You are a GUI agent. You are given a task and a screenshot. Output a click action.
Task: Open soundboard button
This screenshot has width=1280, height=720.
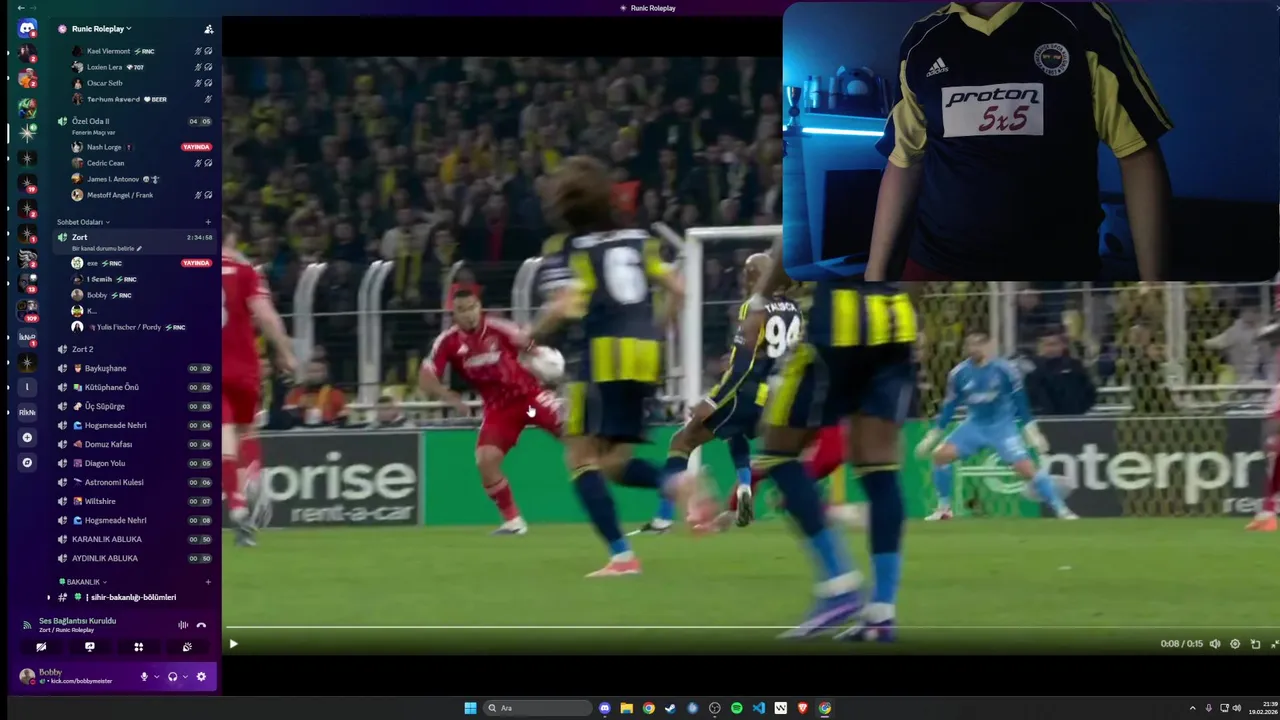[x=187, y=647]
